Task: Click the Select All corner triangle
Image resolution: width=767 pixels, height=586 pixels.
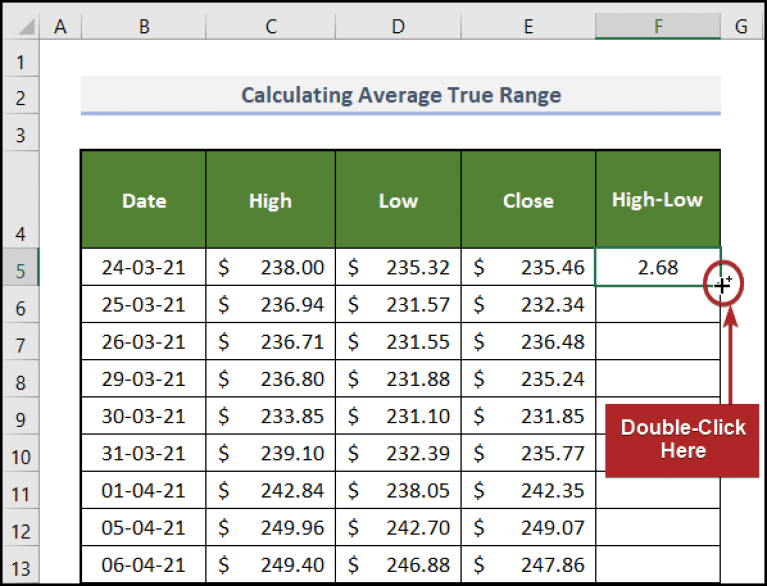Action: 26,27
